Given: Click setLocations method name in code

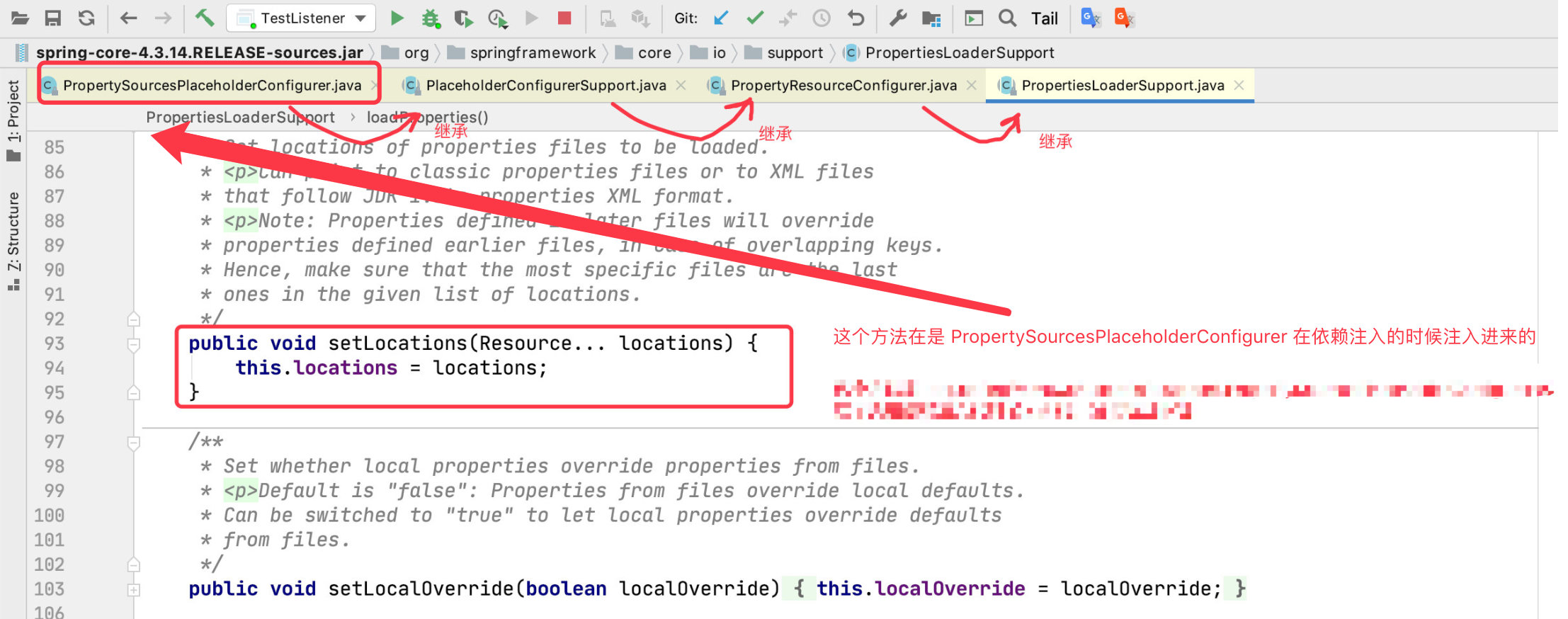Looking at the screenshot, I should coord(397,343).
